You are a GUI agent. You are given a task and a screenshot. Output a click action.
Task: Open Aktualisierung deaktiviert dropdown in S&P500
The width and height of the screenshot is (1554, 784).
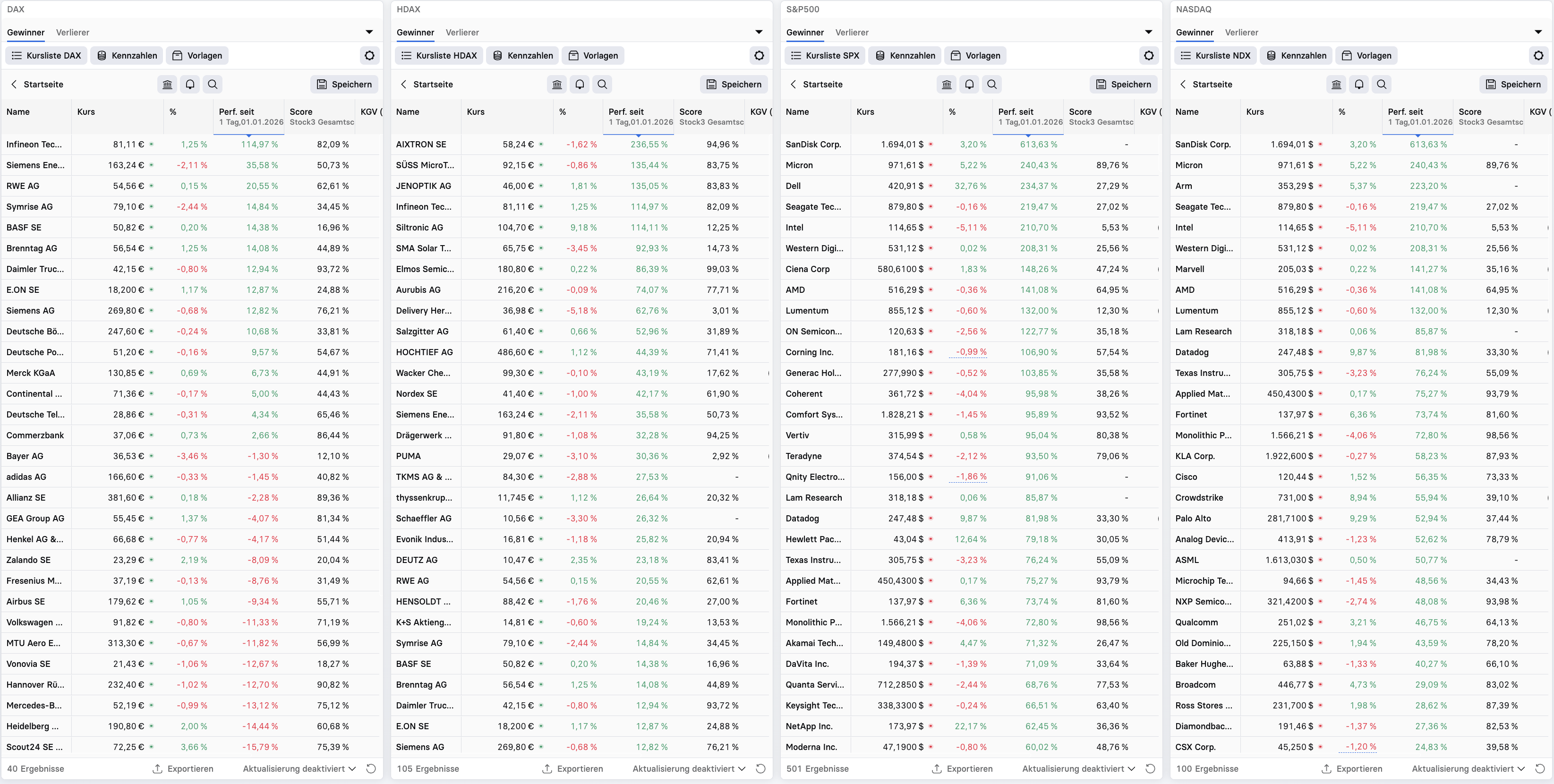[1079, 768]
